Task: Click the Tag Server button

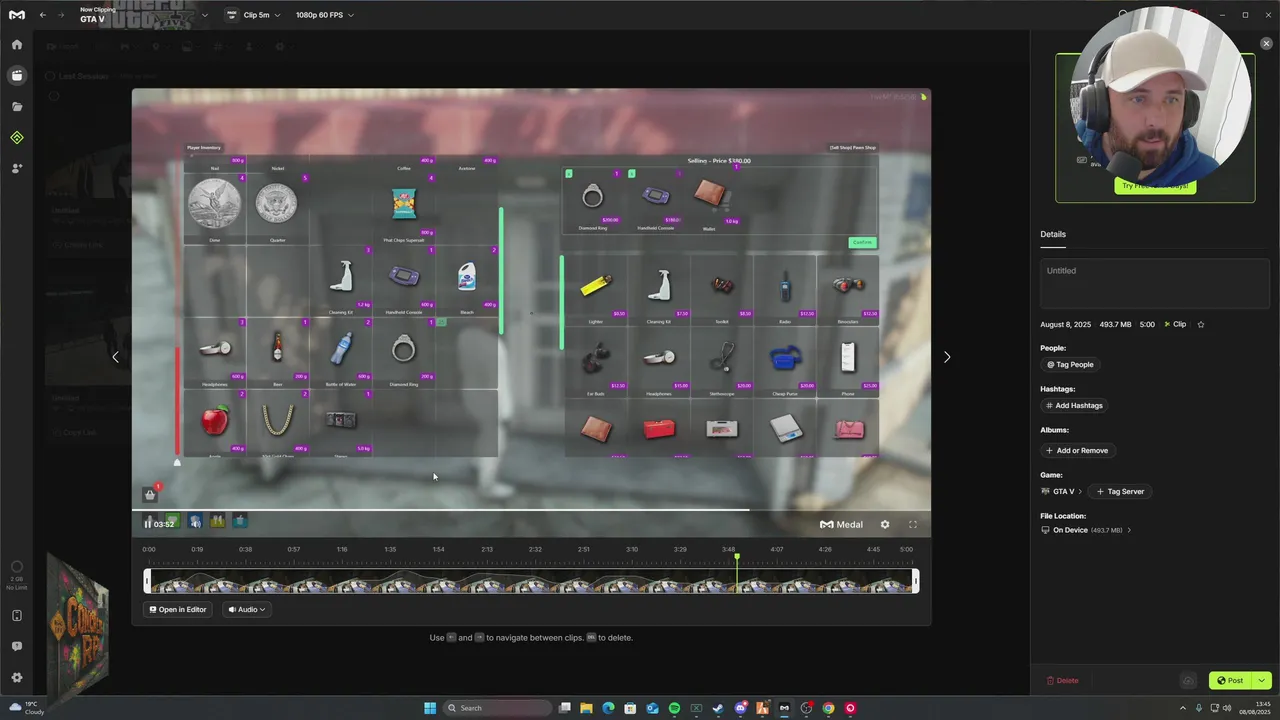Action: point(1120,491)
